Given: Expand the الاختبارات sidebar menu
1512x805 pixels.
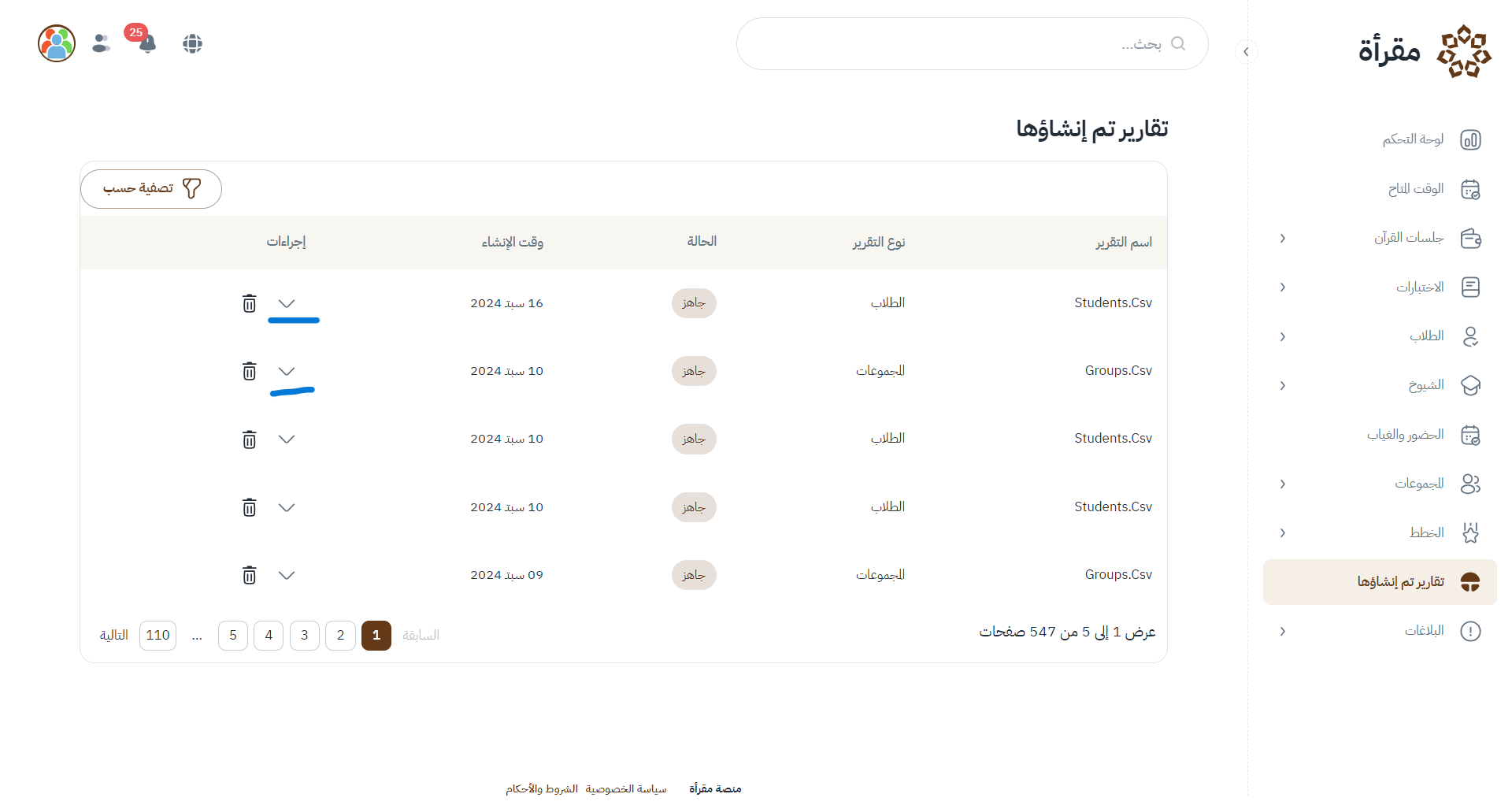Looking at the screenshot, I should click(x=1282, y=287).
